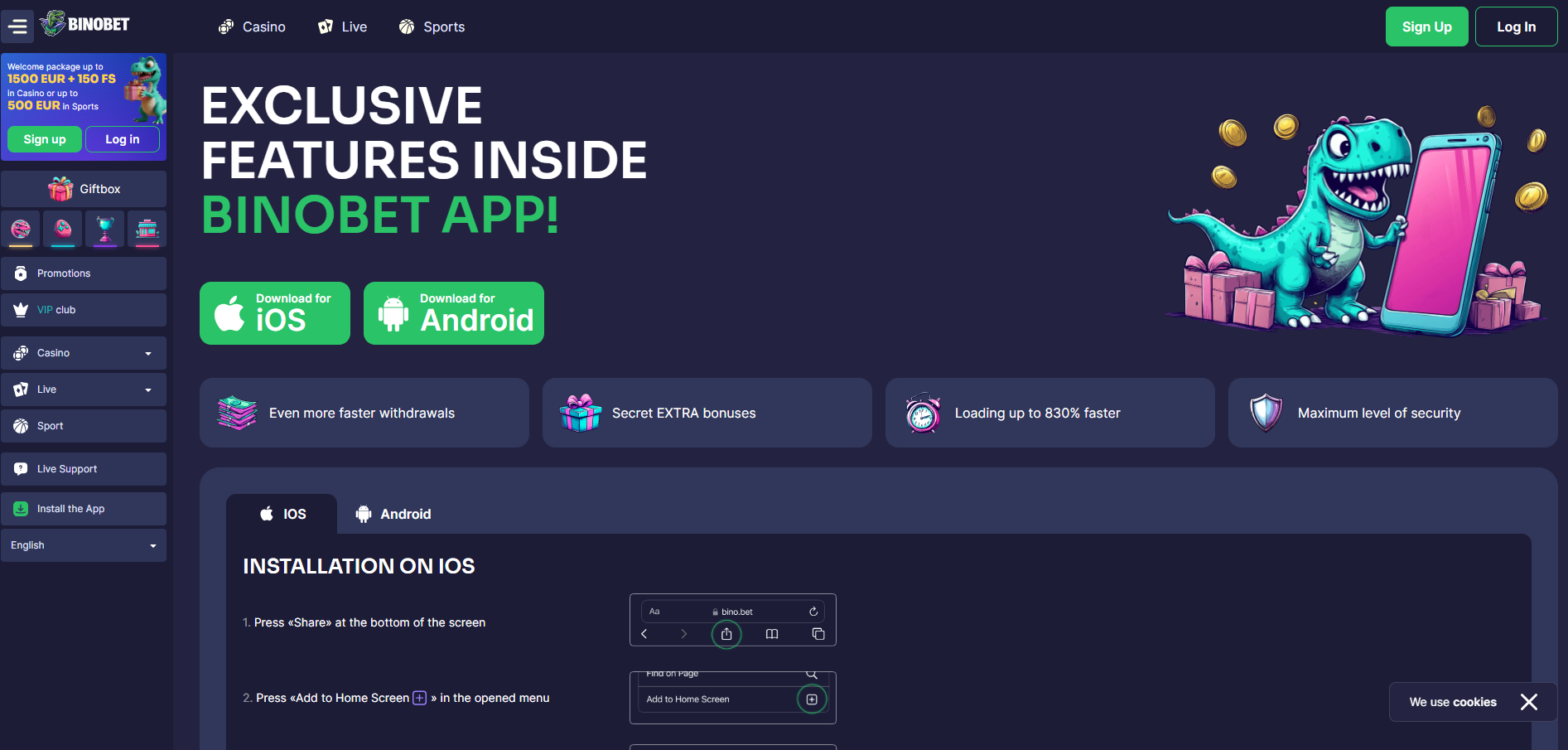The width and height of the screenshot is (1568, 750).
Task: Click the Maximum level of security card
Action: pyautogui.click(x=1393, y=413)
